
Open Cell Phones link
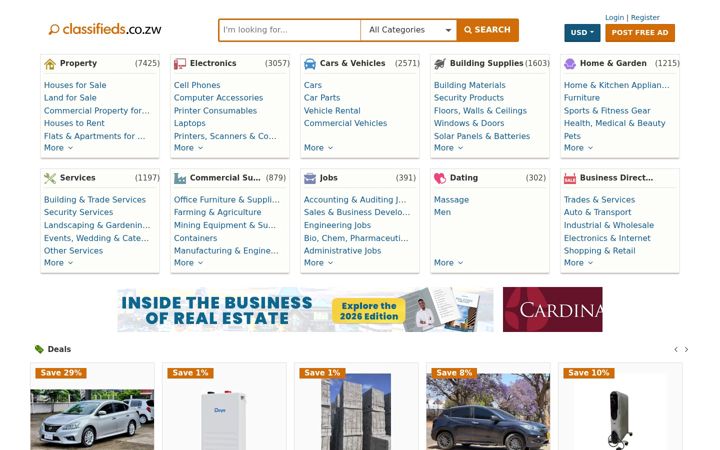pos(197,85)
